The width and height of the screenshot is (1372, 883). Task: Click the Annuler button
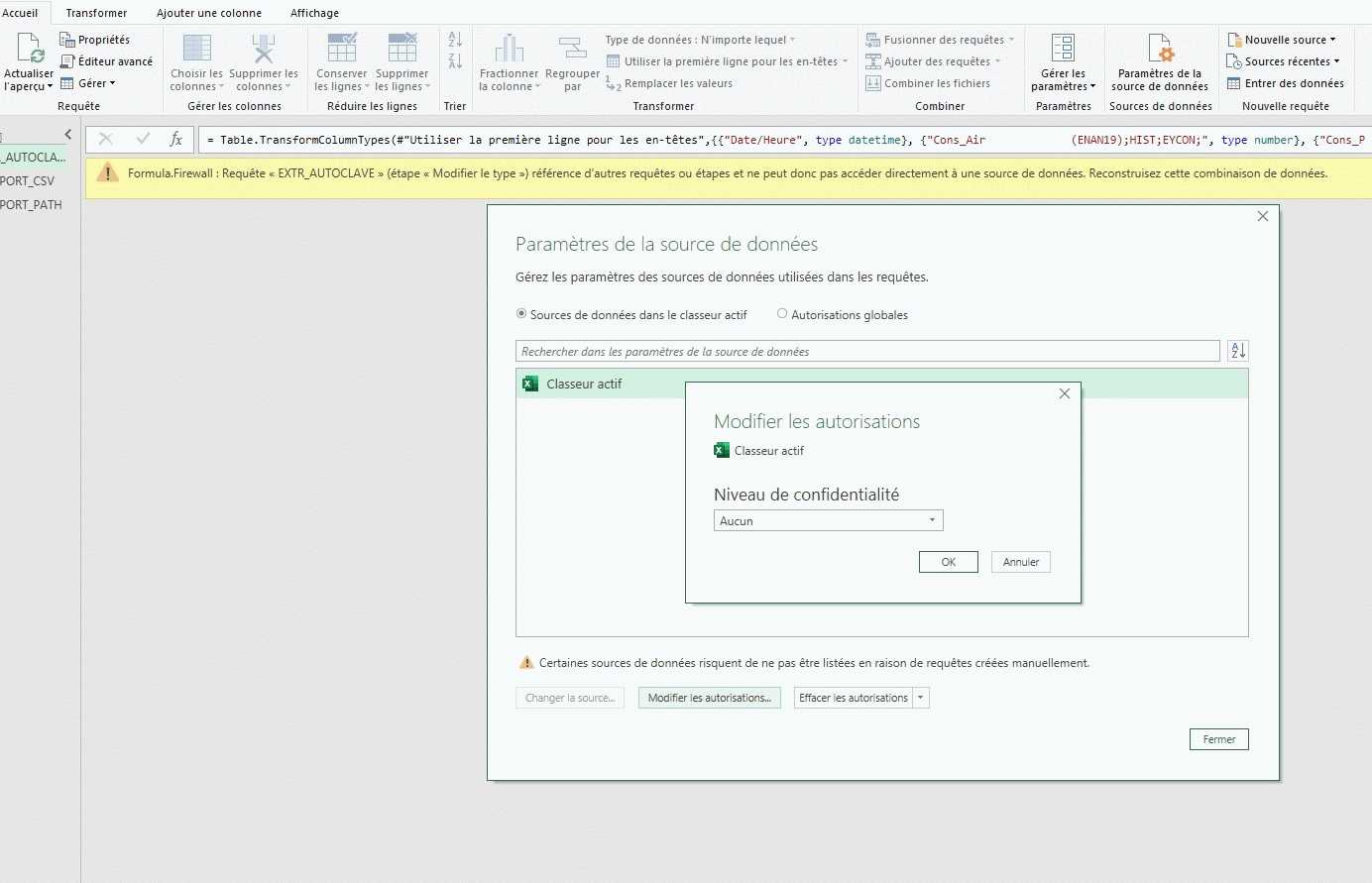click(x=1020, y=562)
